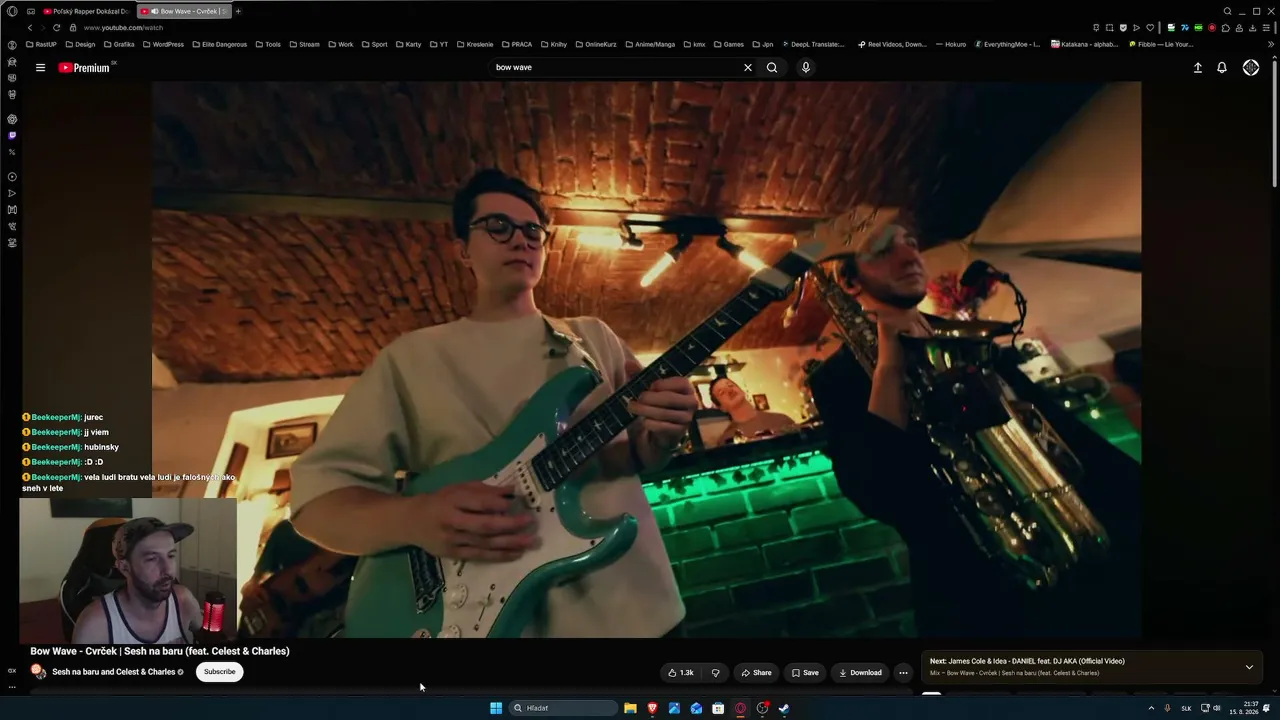
Task: Open the WordPress bookmarks folder
Action: 163,44
